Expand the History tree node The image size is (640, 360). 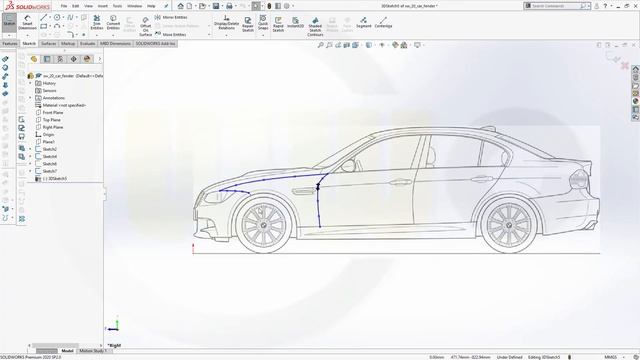click(x=30, y=83)
